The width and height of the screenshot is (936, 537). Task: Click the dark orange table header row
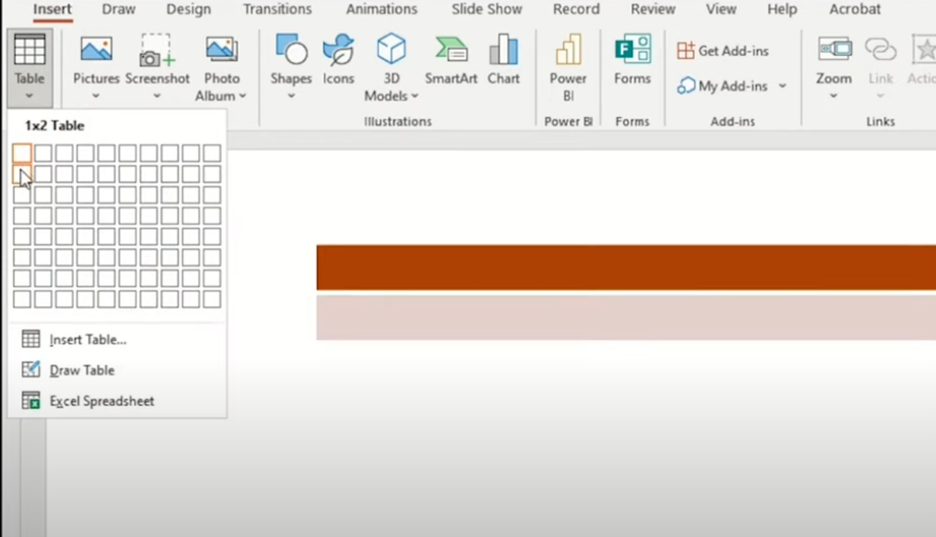625,267
